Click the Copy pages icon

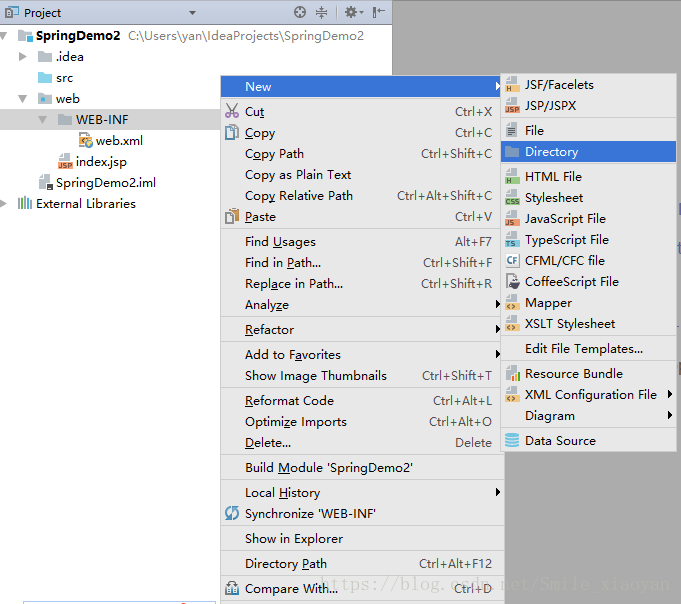232,132
